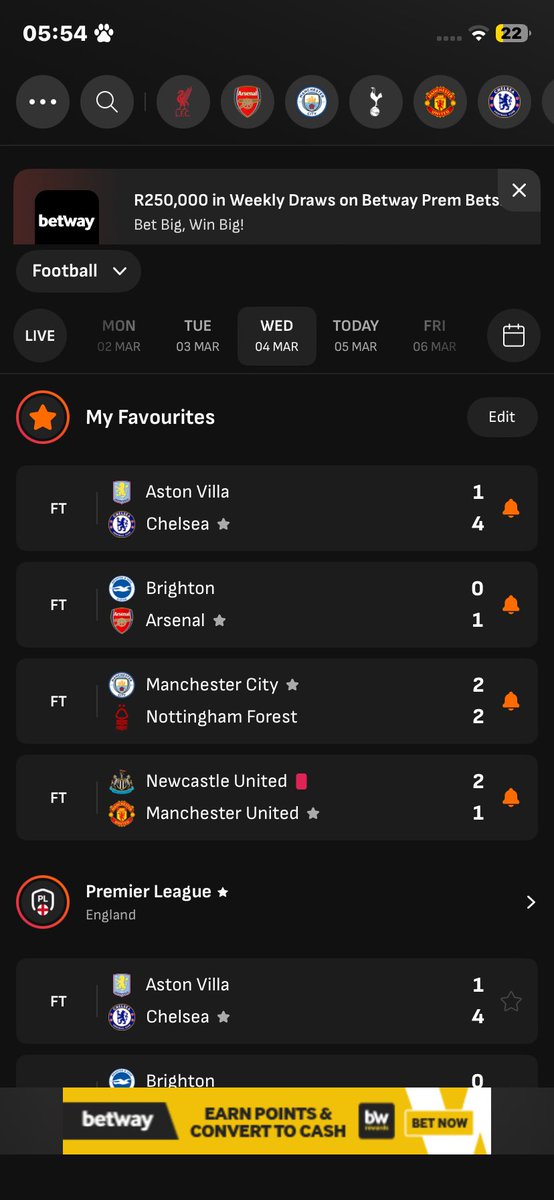This screenshot has width=554, height=1200.
Task: Open the three-dots more menu
Action: click(43, 102)
